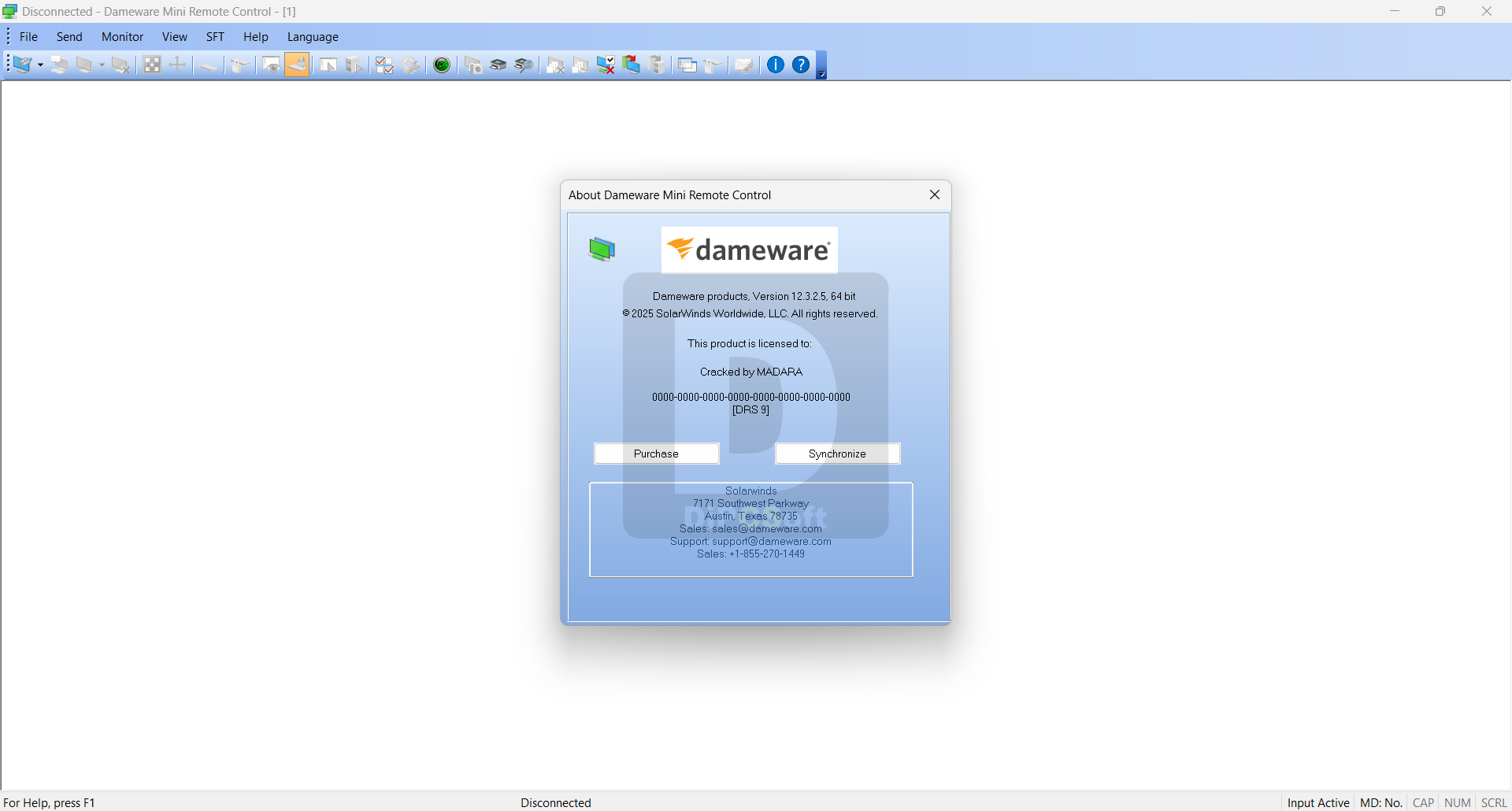Image resolution: width=1512 pixels, height=811 pixels.
Task: Click the greyed envelope mail icon
Action: coord(743,65)
